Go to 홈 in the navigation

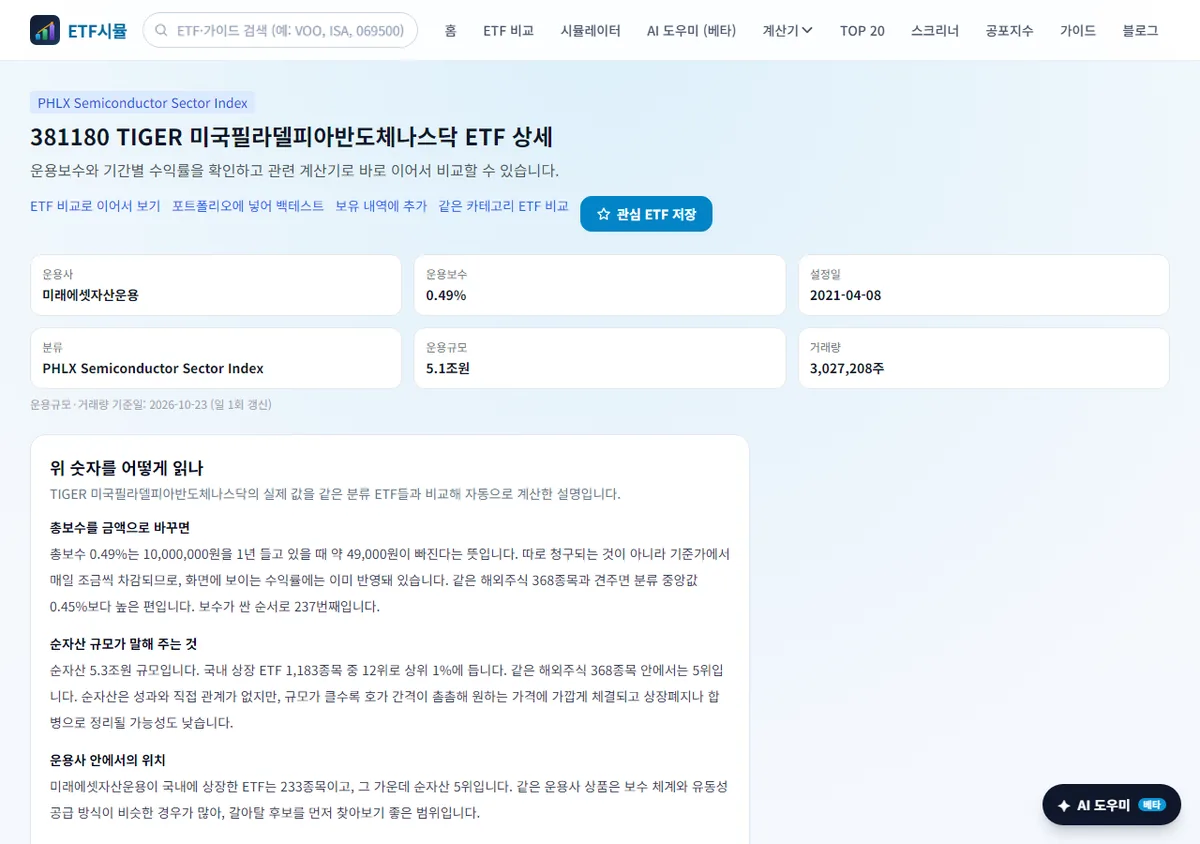[x=450, y=30]
